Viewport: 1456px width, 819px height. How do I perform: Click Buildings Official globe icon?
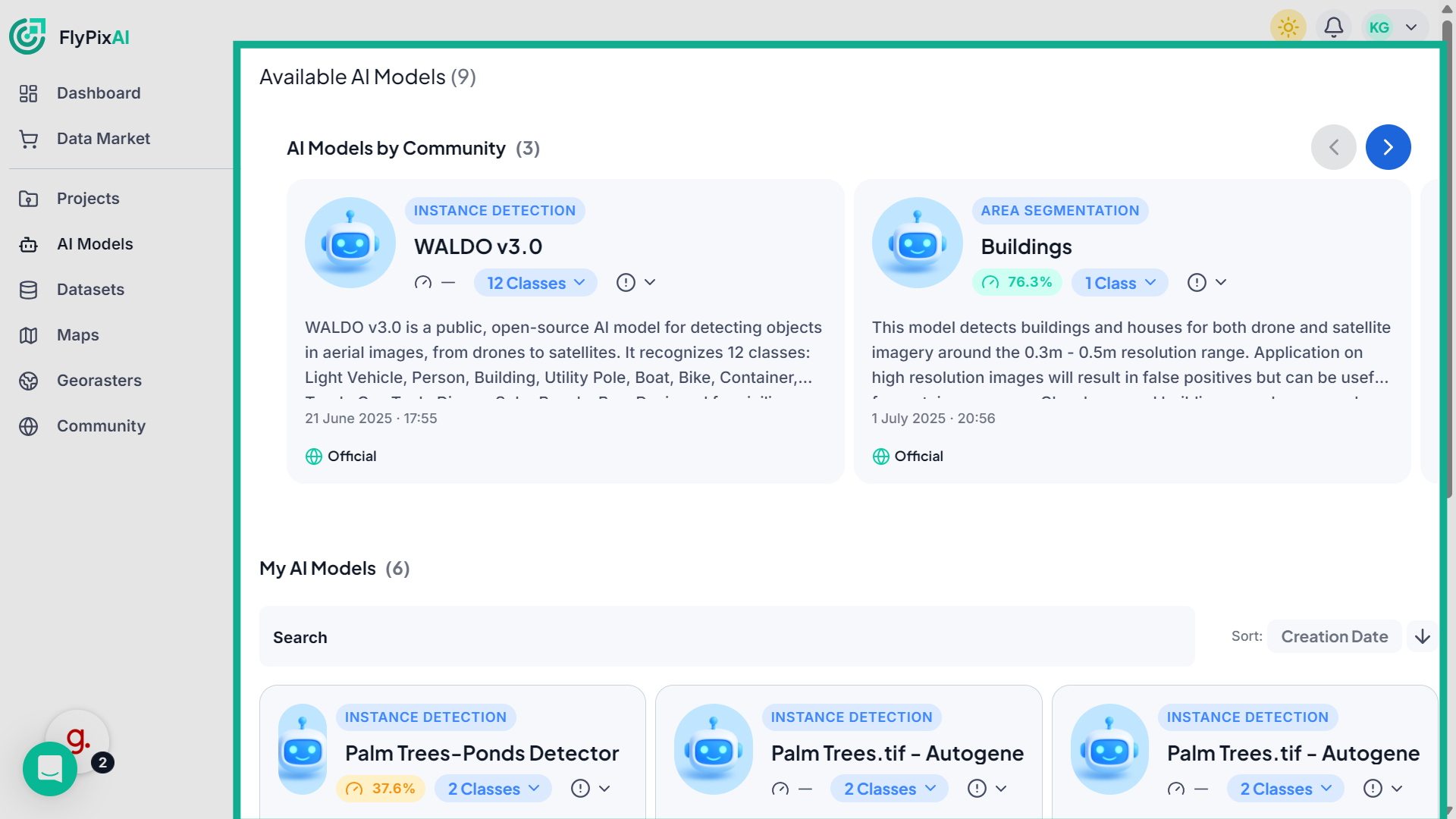pyautogui.click(x=880, y=457)
